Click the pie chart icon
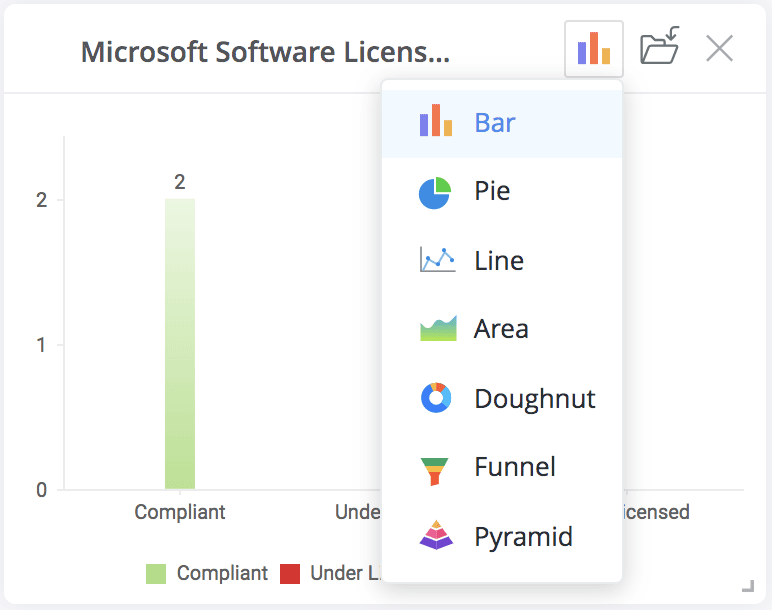 (436, 191)
